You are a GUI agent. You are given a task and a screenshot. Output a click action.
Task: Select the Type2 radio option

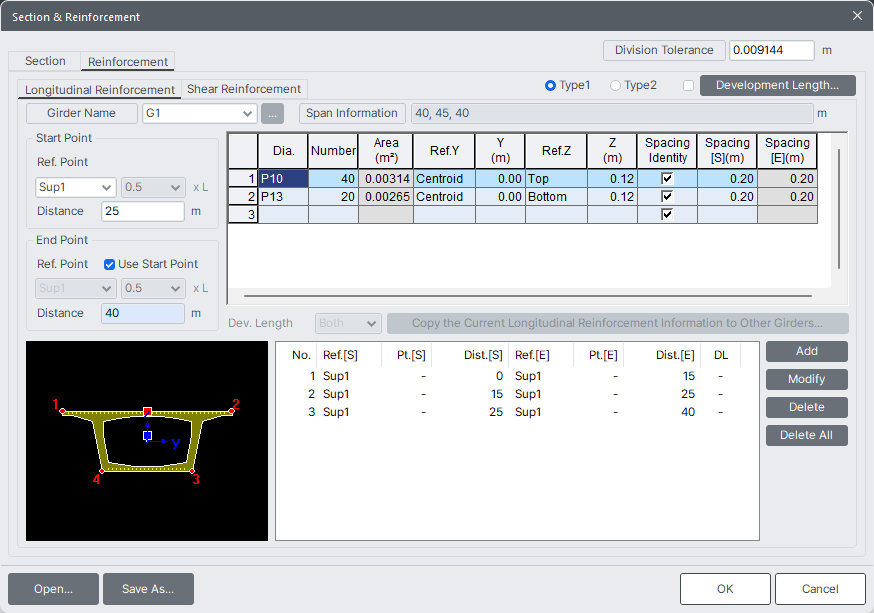click(615, 86)
